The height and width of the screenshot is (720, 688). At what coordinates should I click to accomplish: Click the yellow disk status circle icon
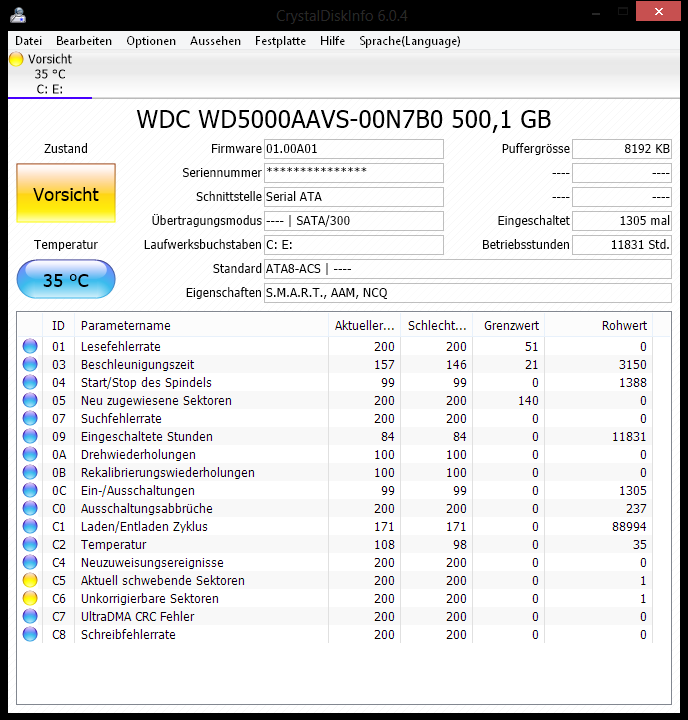click(x=16, y=59)
